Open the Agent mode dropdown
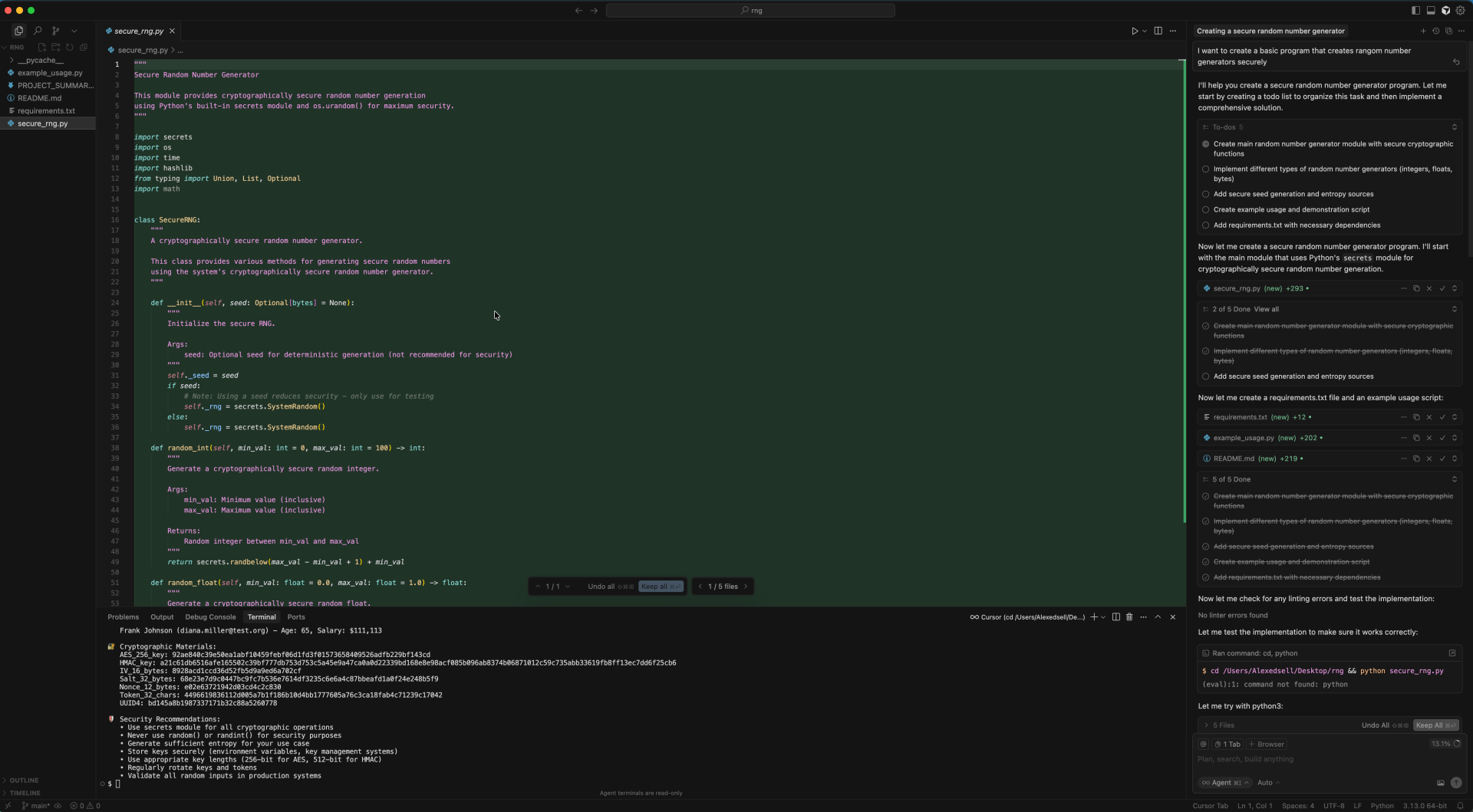Viewport: 1473px width, 812px height. click(x=1225, y=783)
